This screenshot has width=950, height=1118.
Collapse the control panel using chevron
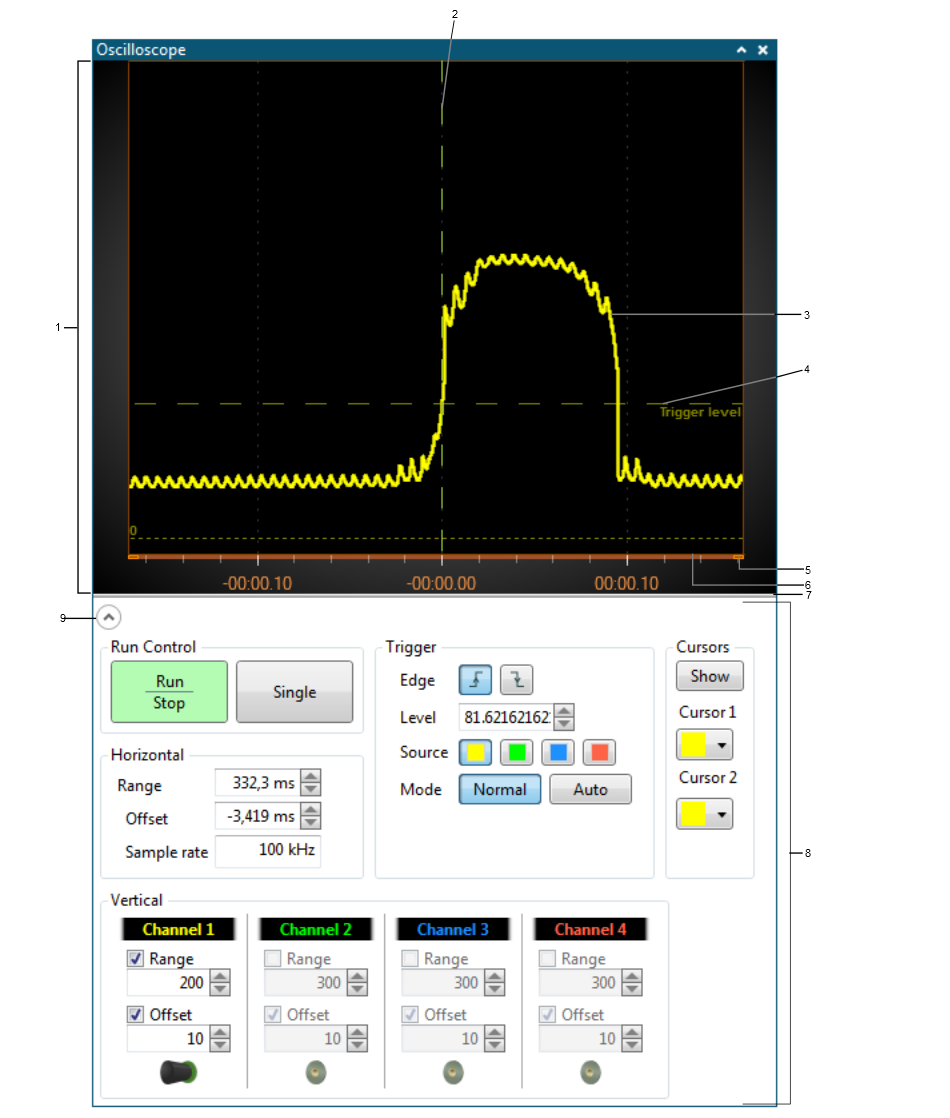tap(108, 618)
